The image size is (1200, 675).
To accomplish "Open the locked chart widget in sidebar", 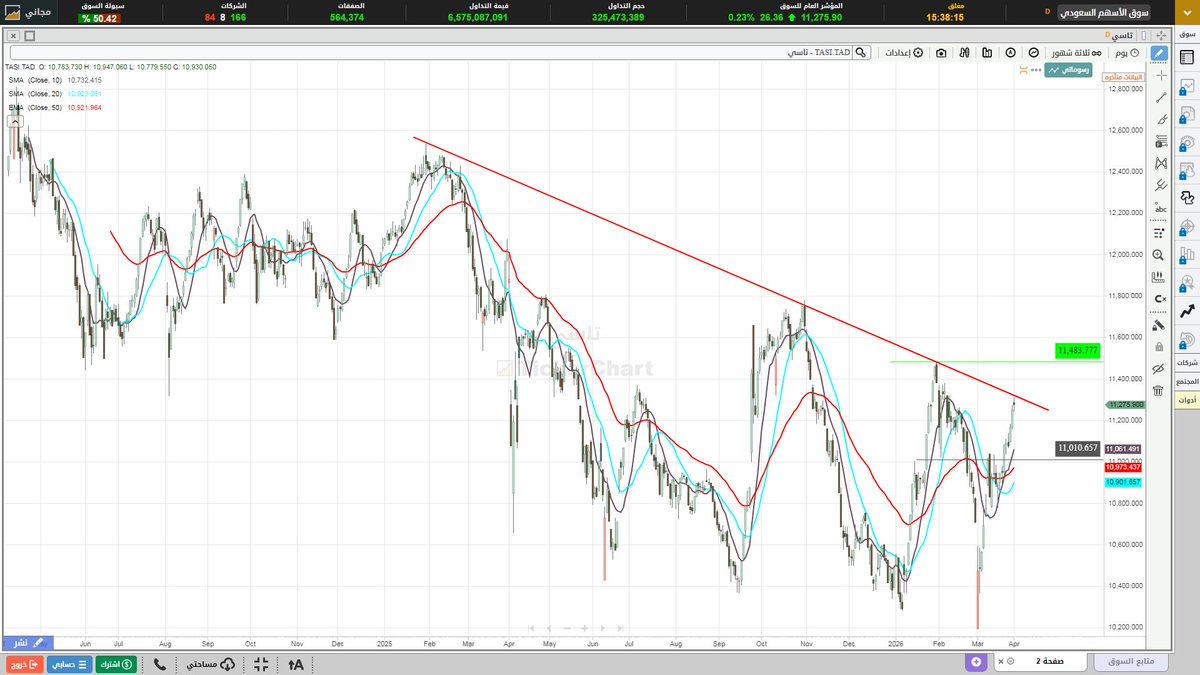I will (x=1187, y=86).
